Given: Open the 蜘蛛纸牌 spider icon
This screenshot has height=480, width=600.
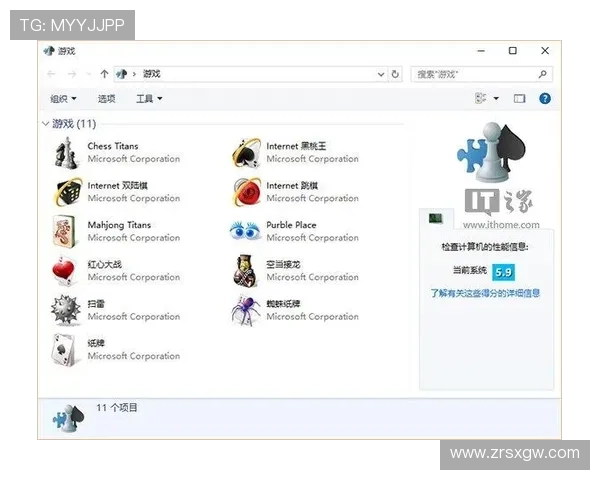Looking at the screenshot, I should point(246,310).
